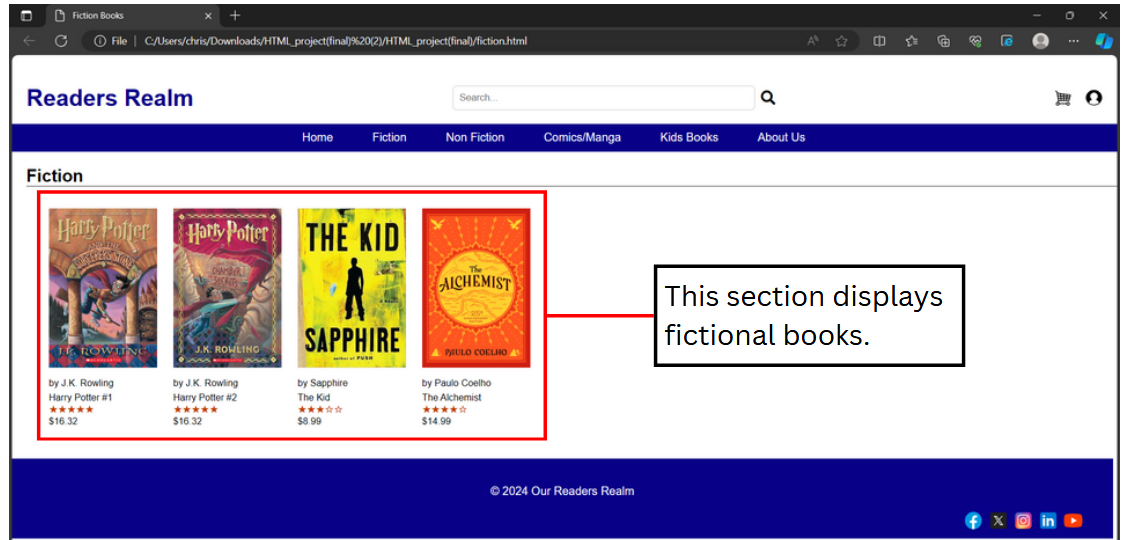
Task: Reload the page with refresh icon
Action: click(x=61, y=41)
